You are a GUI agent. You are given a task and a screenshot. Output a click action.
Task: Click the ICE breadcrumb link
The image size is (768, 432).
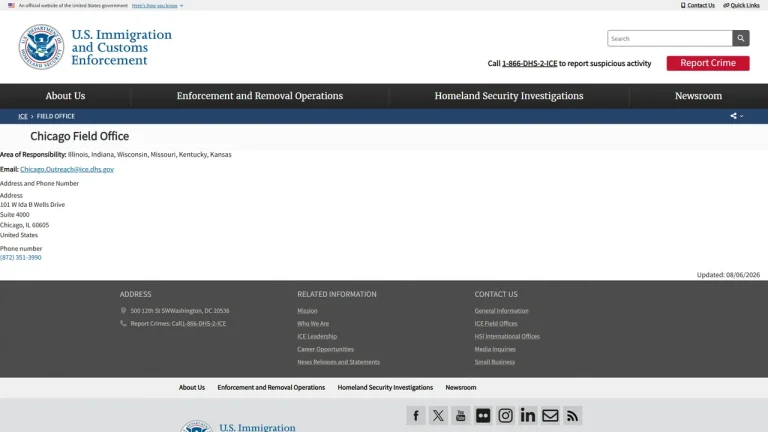23,116
